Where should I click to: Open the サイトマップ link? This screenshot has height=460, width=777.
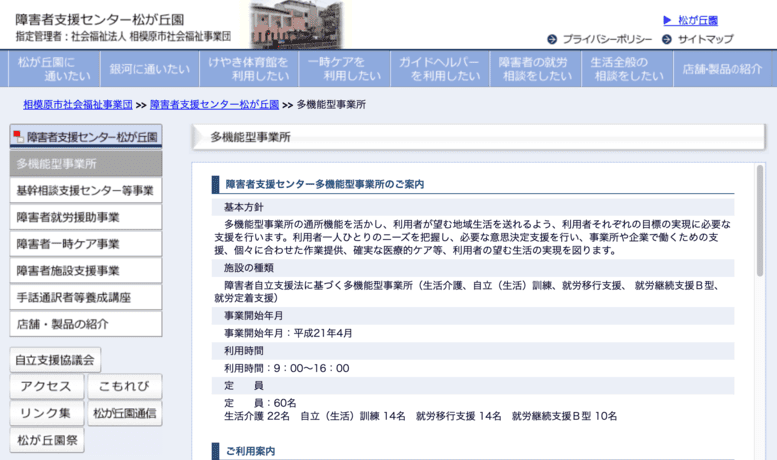tap(705, 39)
